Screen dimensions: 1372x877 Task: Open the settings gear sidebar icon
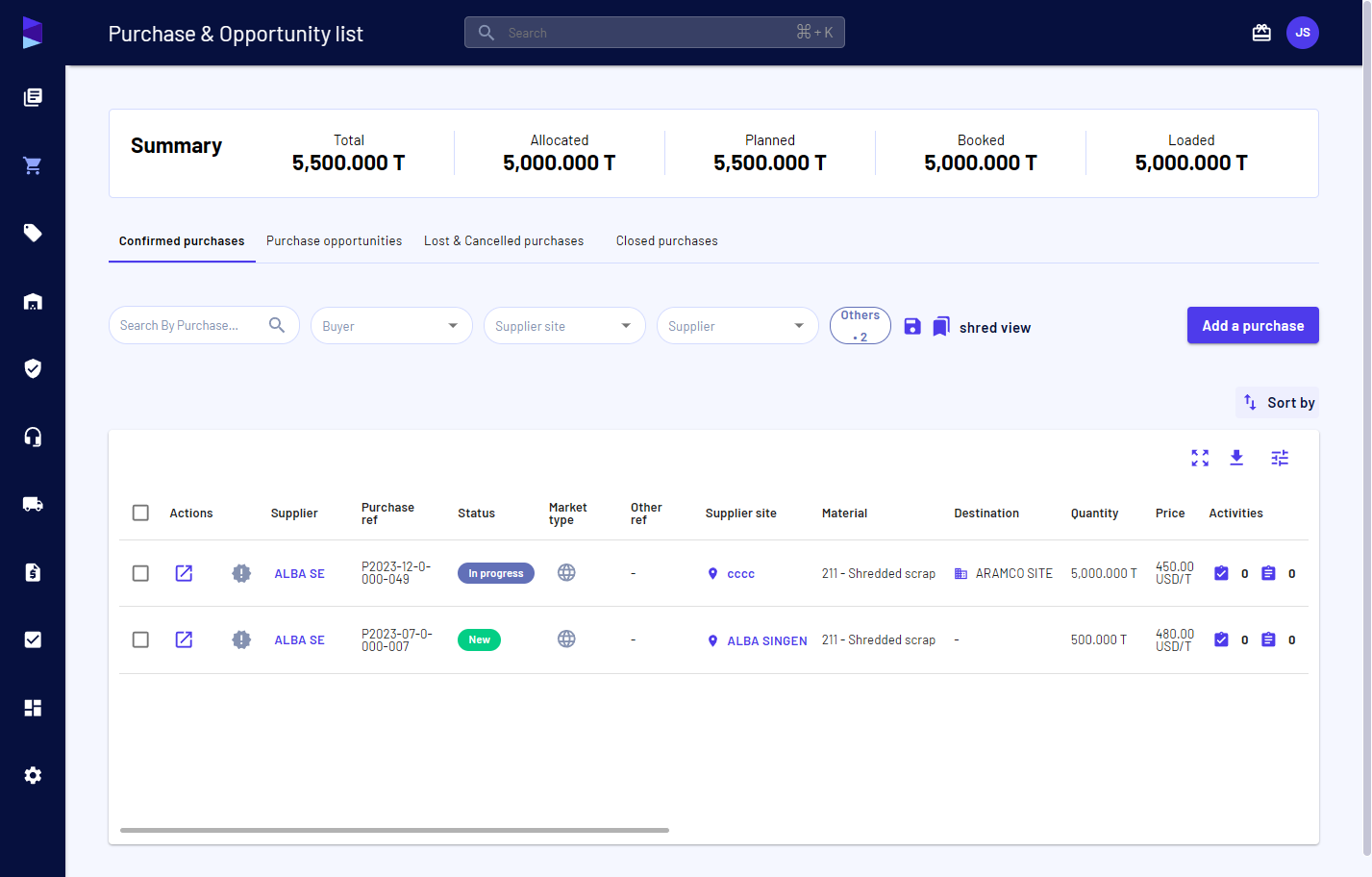(33, 775)
